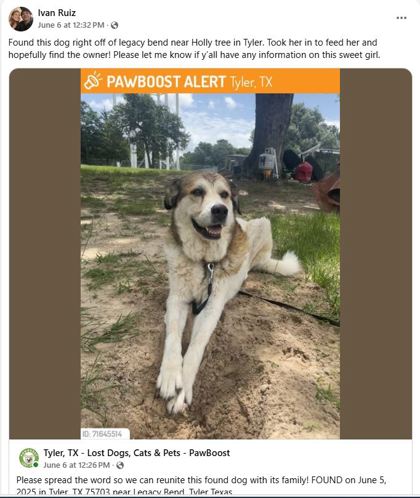
Task: Click the public globe icon beside 12:32 PM
Action: 114,25
